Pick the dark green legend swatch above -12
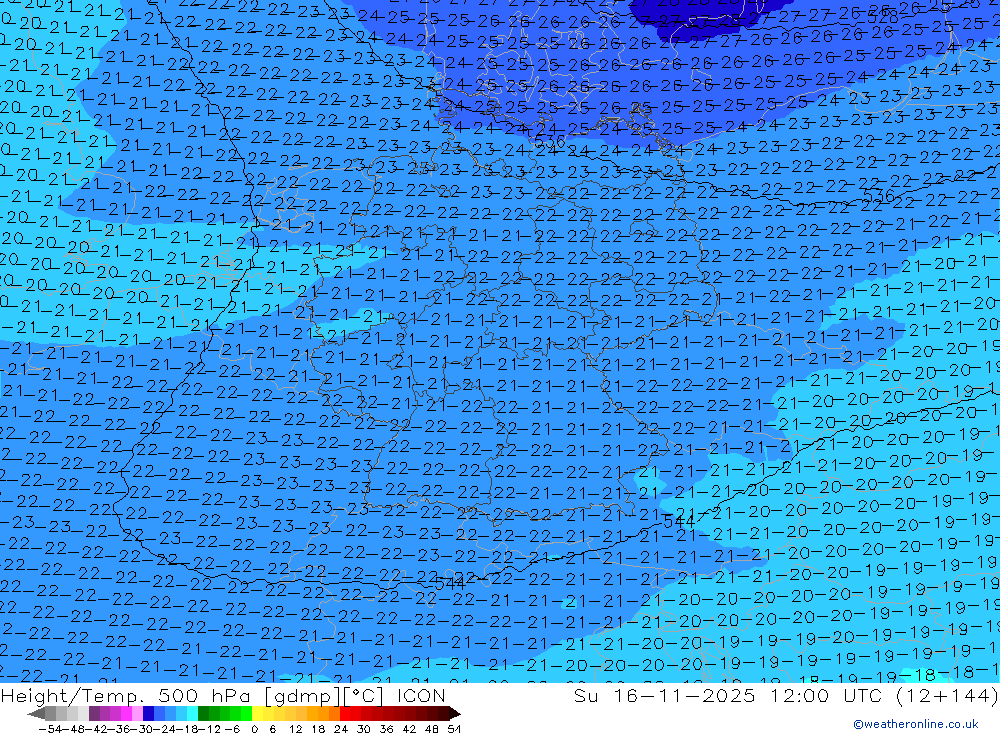The width and height of the screenshot is (1000, 733). point(203,713)
